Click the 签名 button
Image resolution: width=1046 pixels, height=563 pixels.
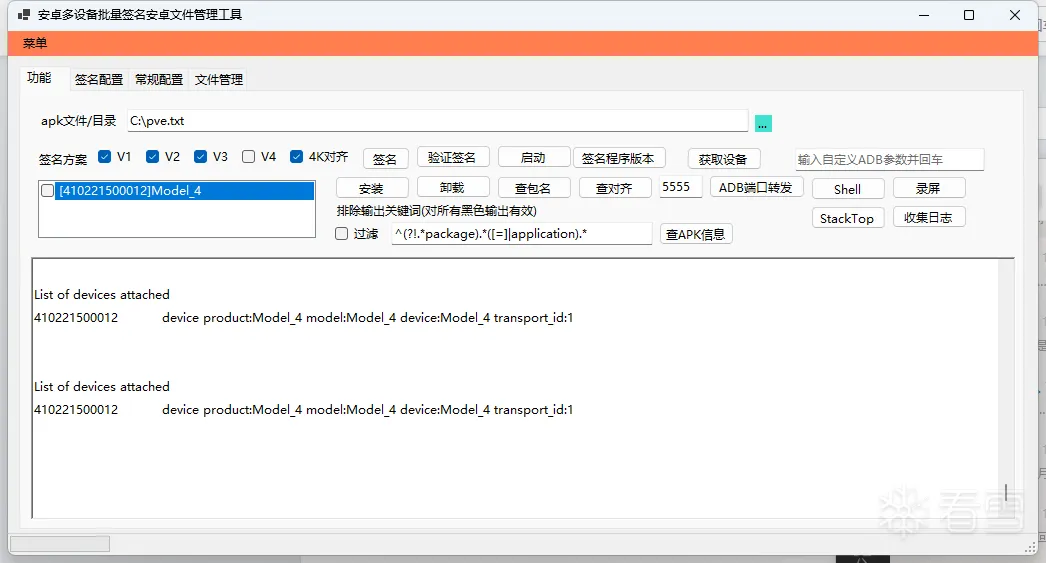pyautogui.click(x=386, y=159)
